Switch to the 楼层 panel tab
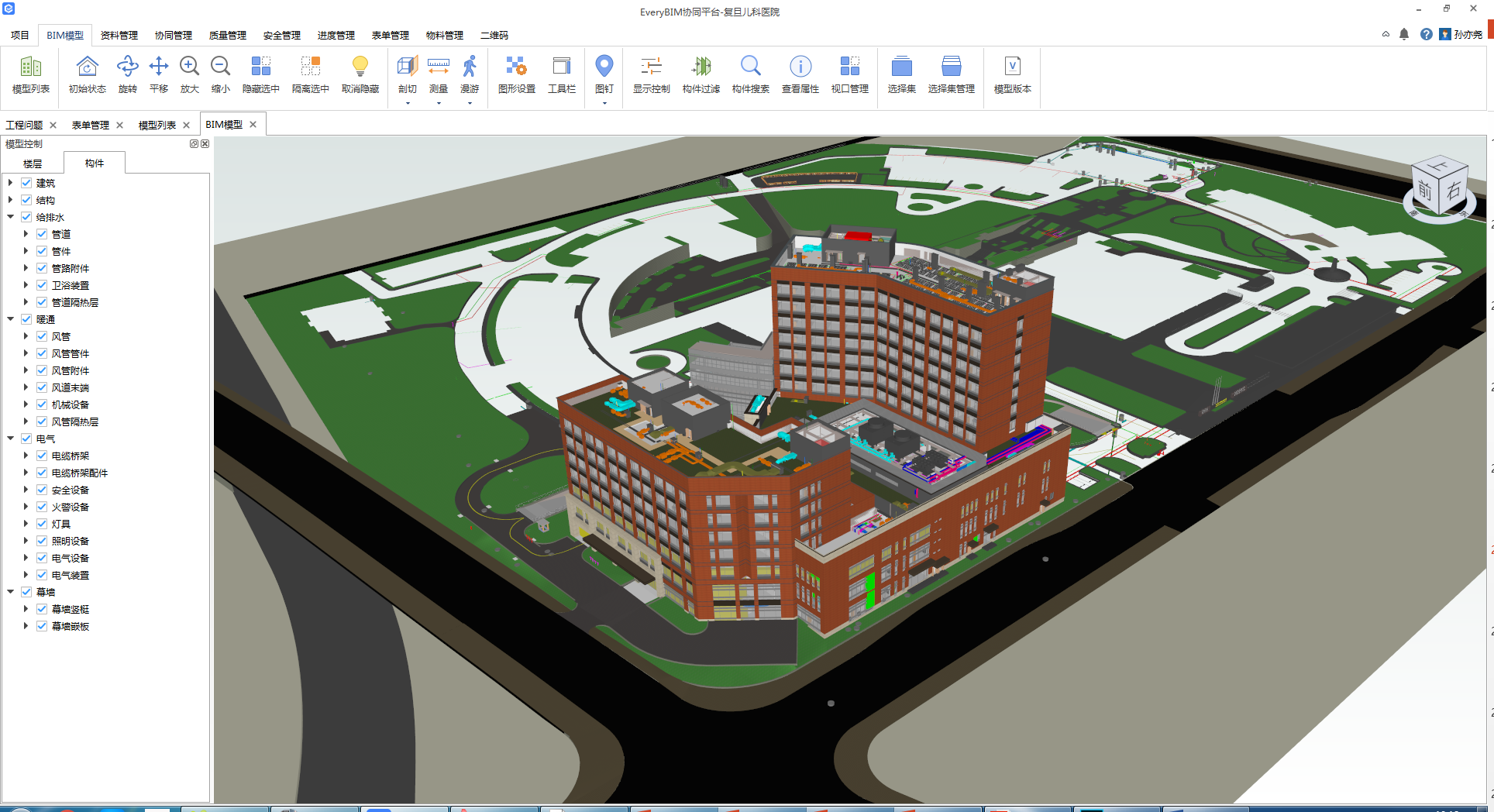This screenshot has width=1494, height=812. 33,163
